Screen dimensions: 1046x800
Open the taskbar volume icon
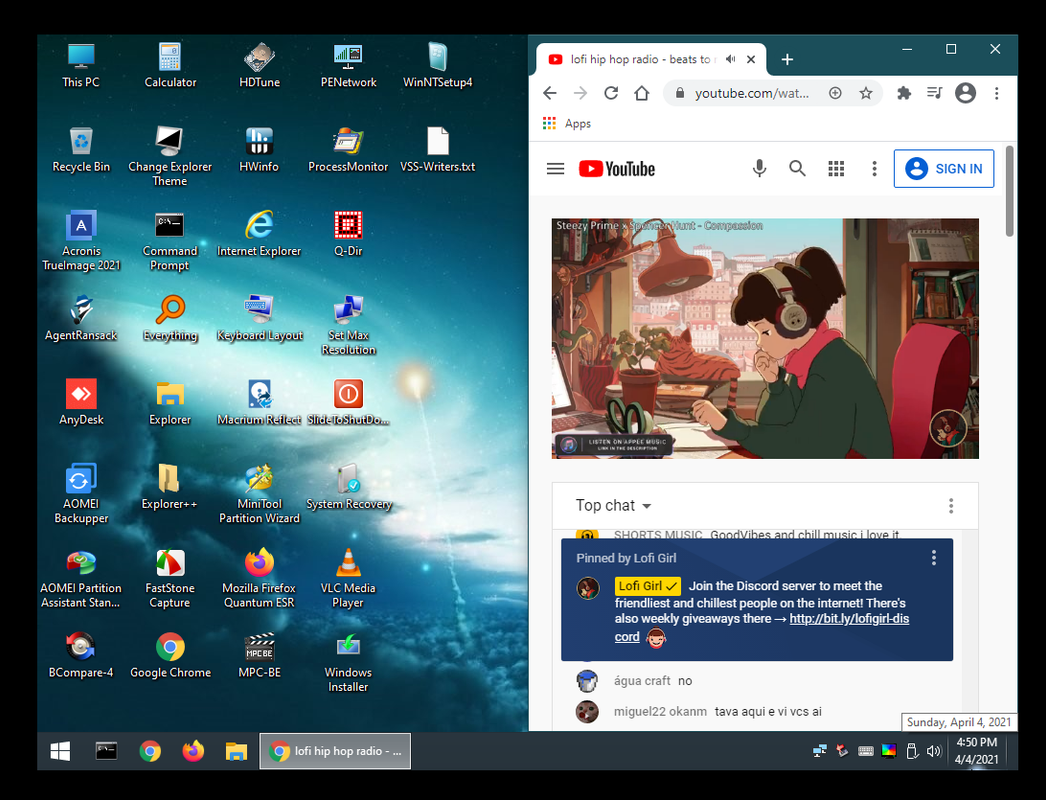933,751
